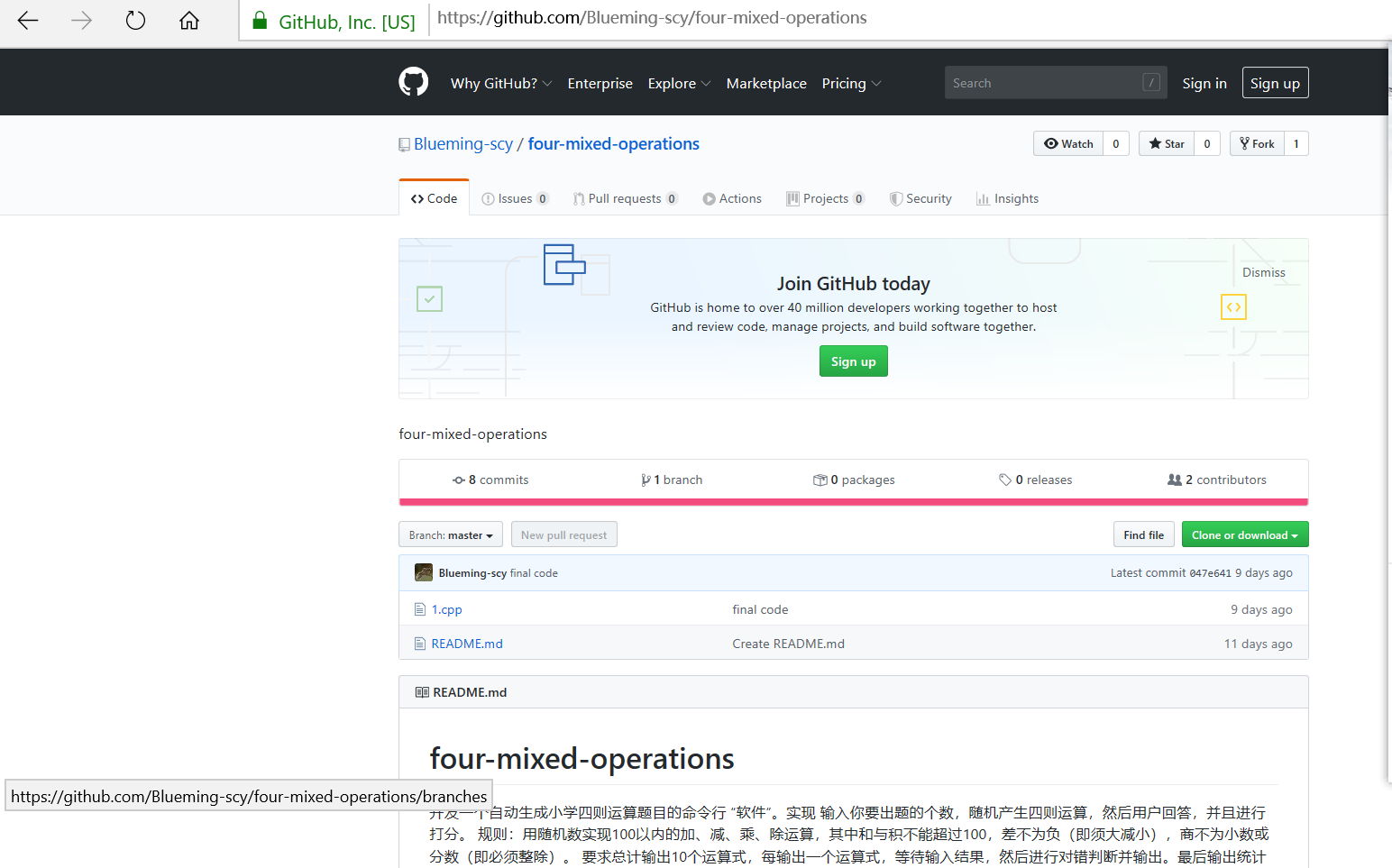Click the file icon next to README.md row

(x=420, y=644)
